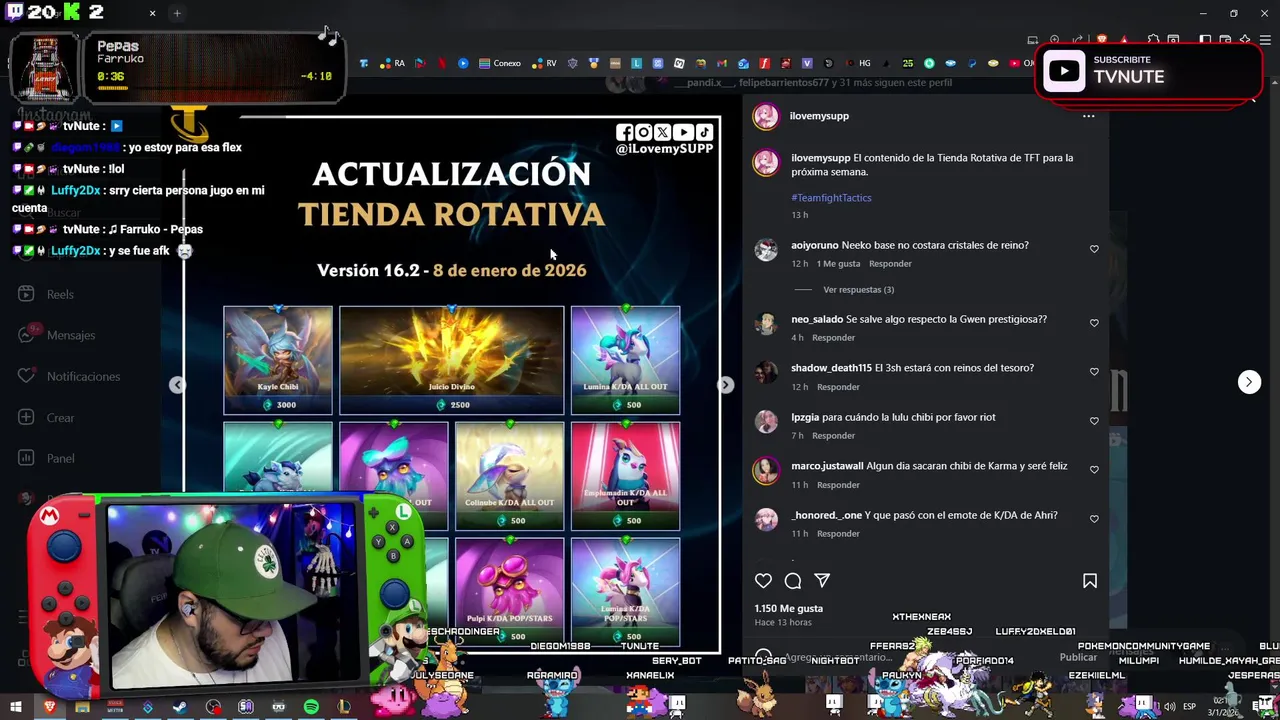Open ilovemysupp profile from post header
This screenshot has width=1280, height=720.
point(819,116)
